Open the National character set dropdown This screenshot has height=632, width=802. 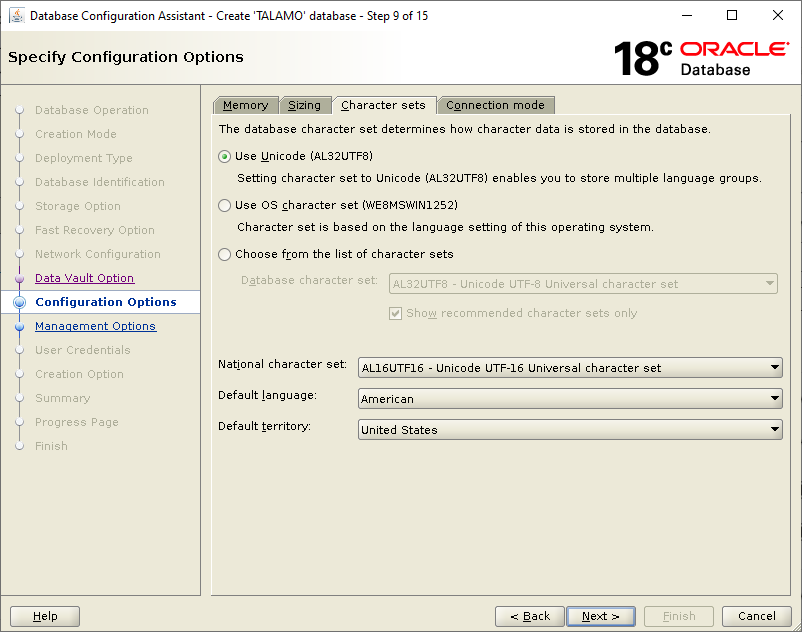[x=570, y=368]
